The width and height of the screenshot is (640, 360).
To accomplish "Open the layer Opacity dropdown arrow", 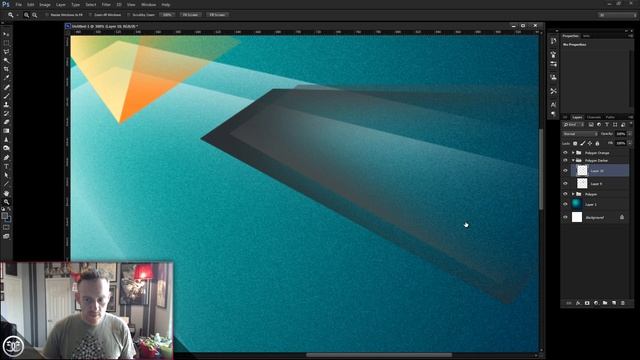I will pos(630,134).
